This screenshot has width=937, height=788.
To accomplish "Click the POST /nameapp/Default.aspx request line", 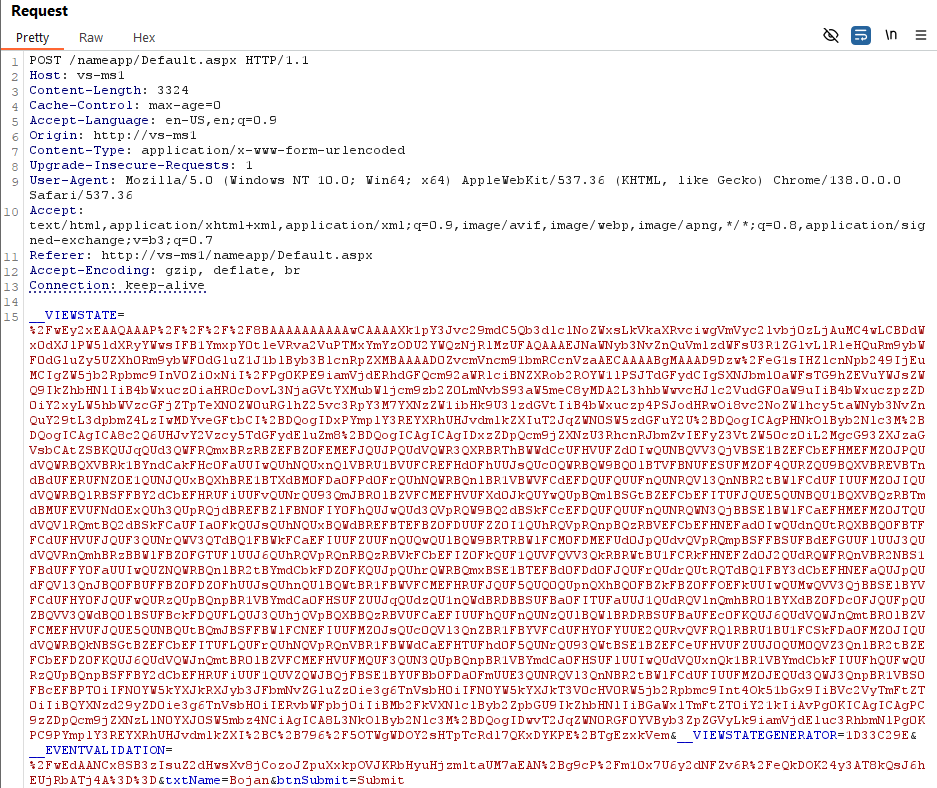I will click(x=169, y=60).
